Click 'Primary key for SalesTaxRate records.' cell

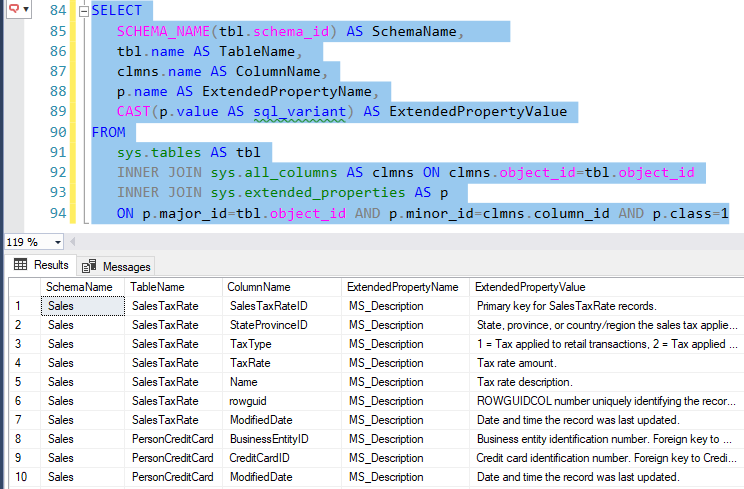(x=606, y=306)
